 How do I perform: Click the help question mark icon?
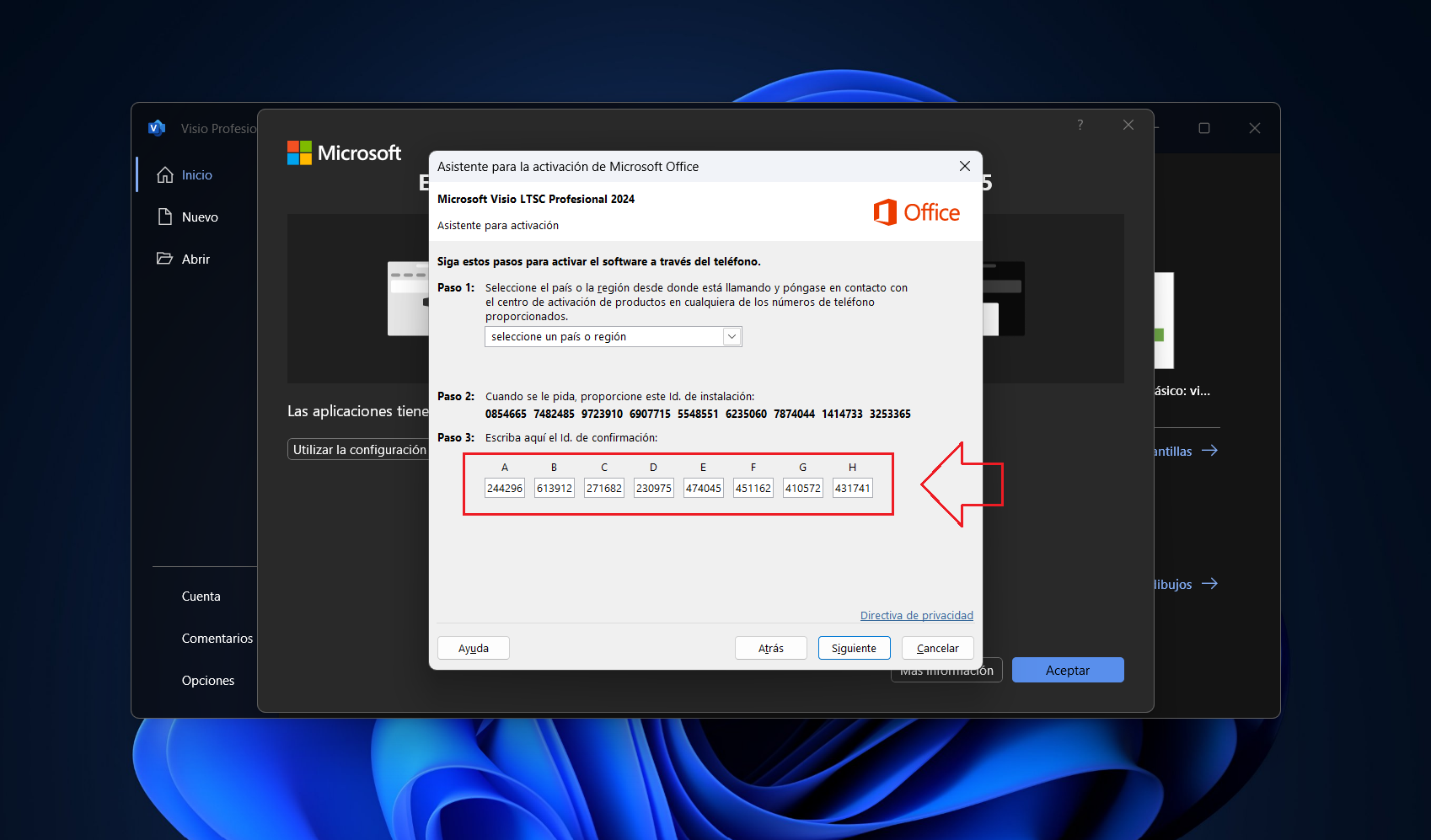pos(1080,125)
